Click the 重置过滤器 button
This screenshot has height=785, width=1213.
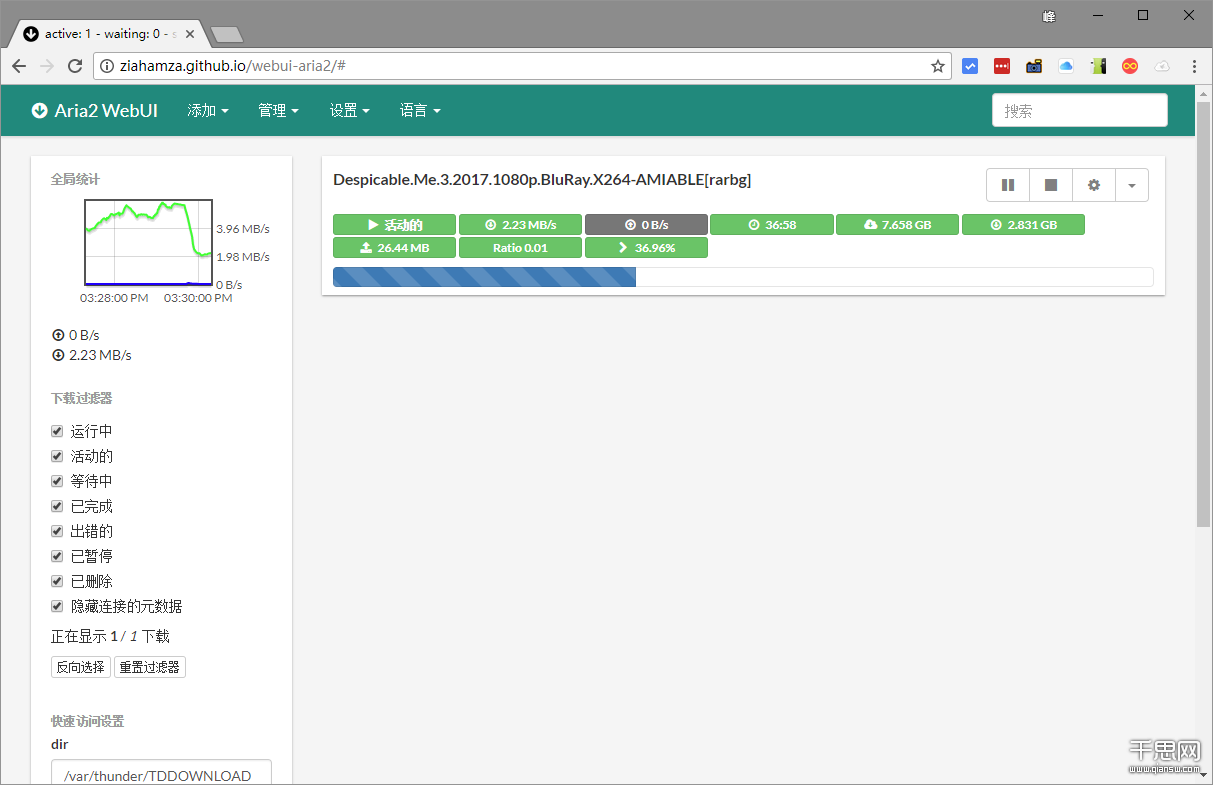[150, 667]
